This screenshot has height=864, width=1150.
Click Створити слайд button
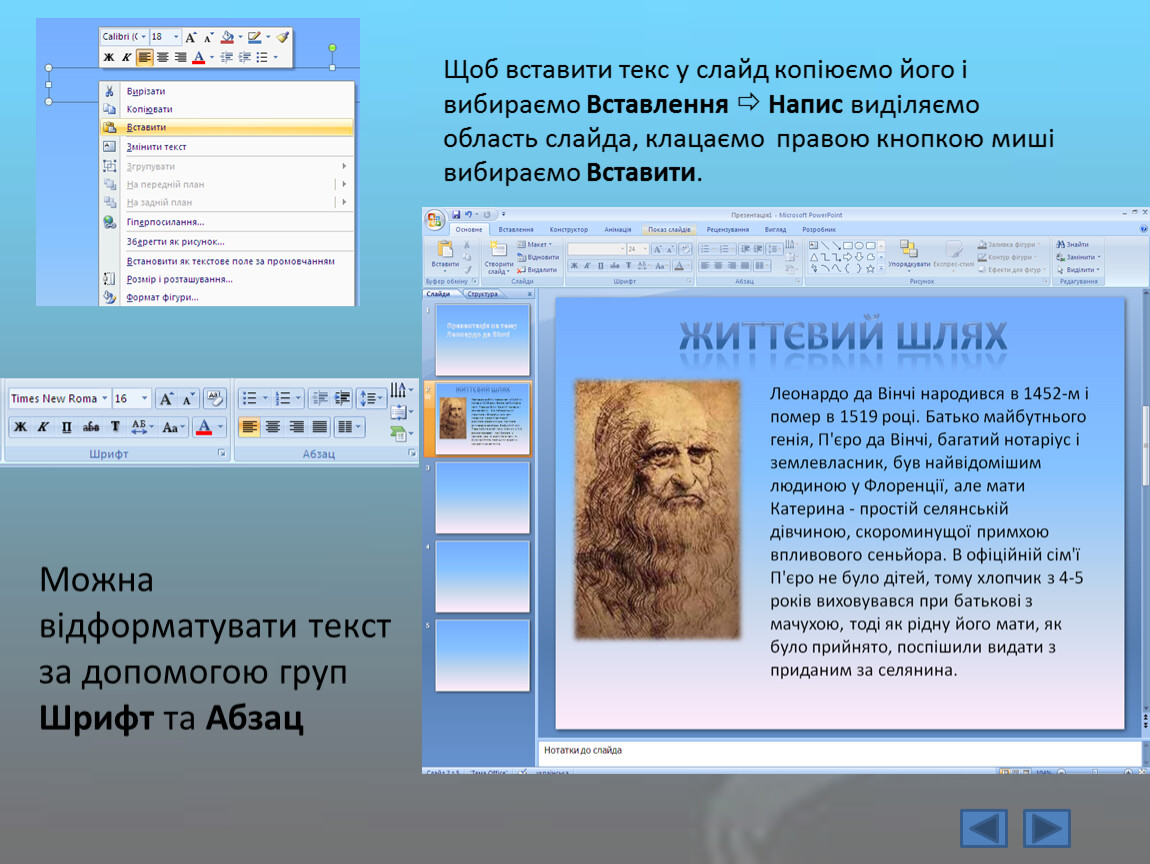tap(499, 257)
